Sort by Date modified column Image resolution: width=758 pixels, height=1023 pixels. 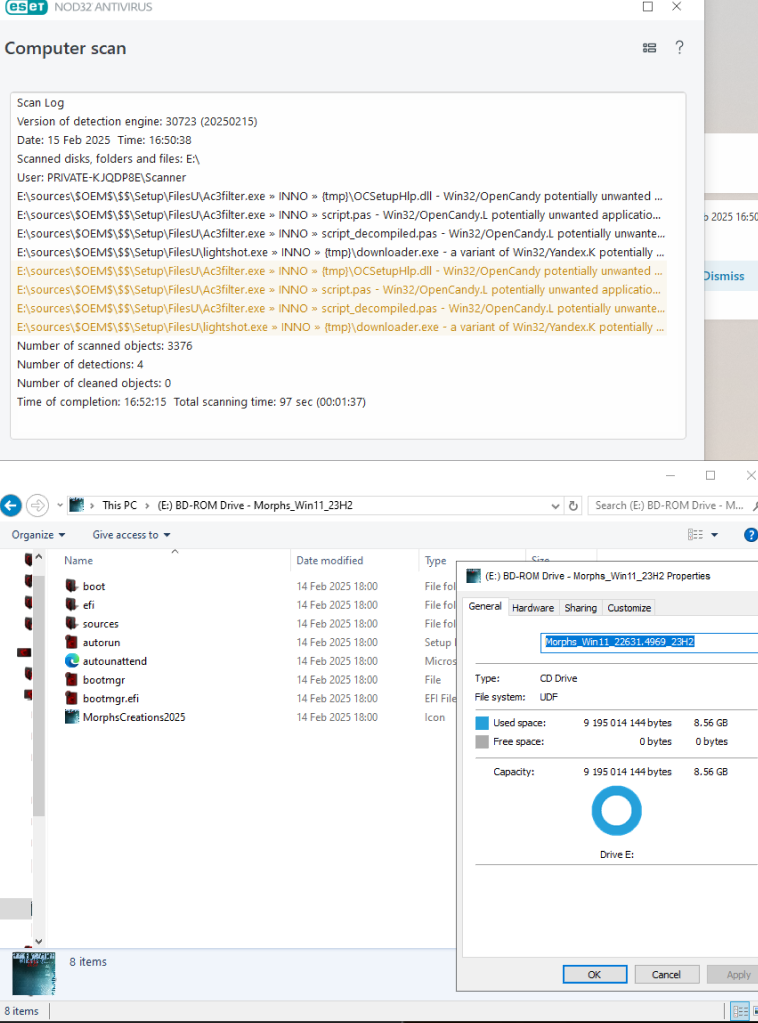[x=329, y=560]
